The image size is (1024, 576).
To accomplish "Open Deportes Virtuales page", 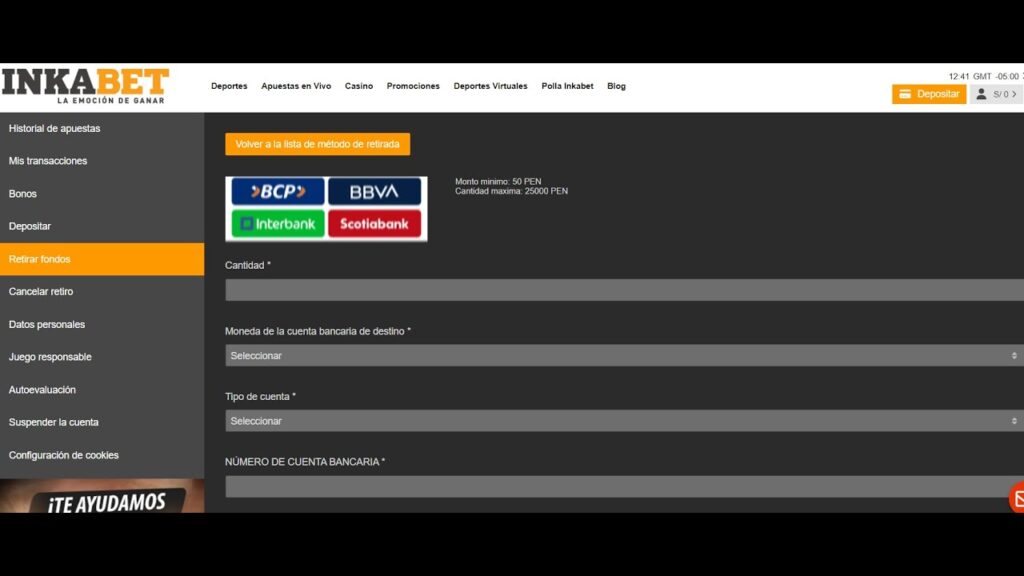I will pos(490,86).
